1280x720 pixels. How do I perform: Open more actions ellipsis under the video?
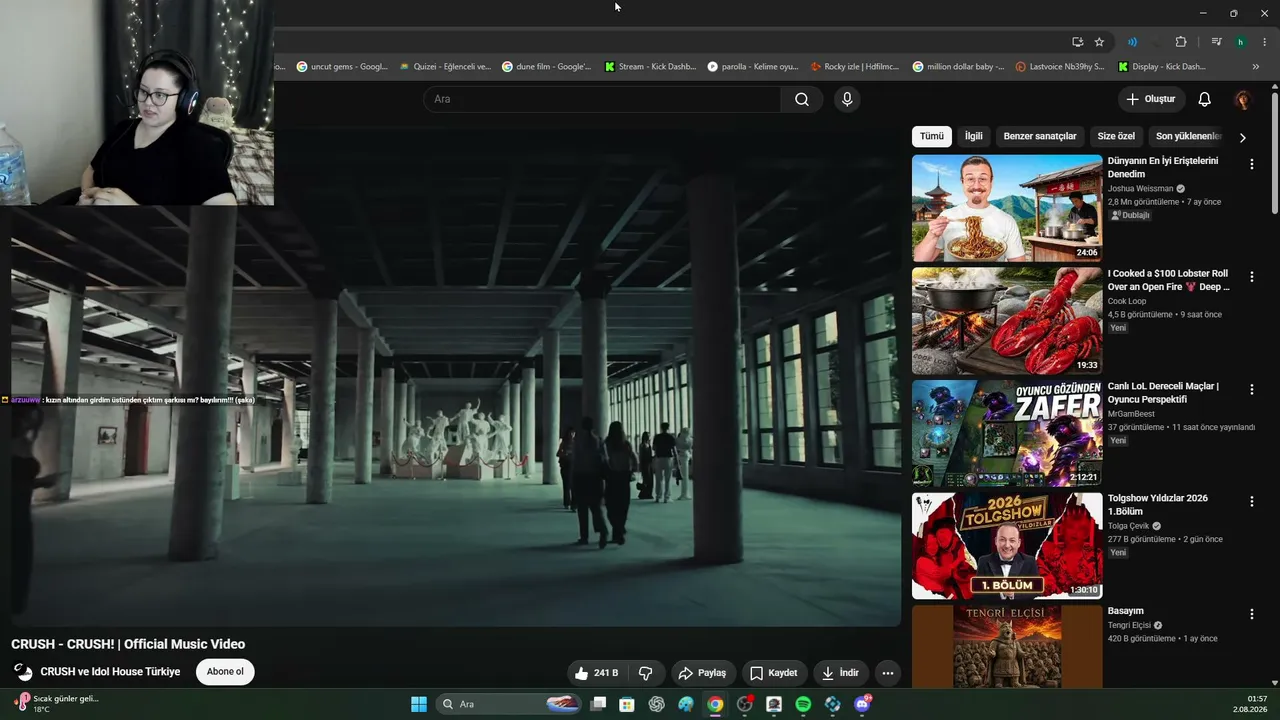coord(887,673)
